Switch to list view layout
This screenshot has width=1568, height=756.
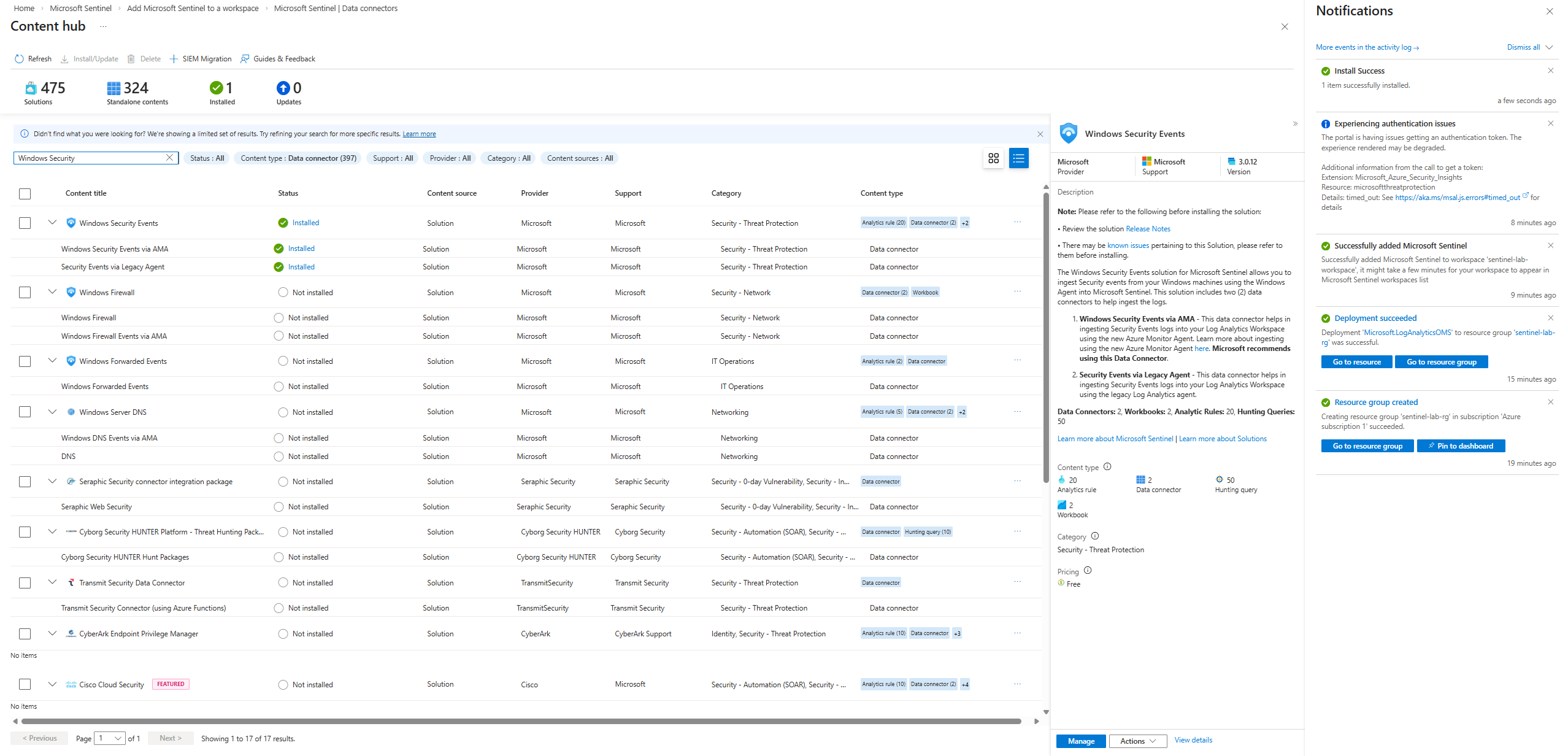tap(1018, 158)
